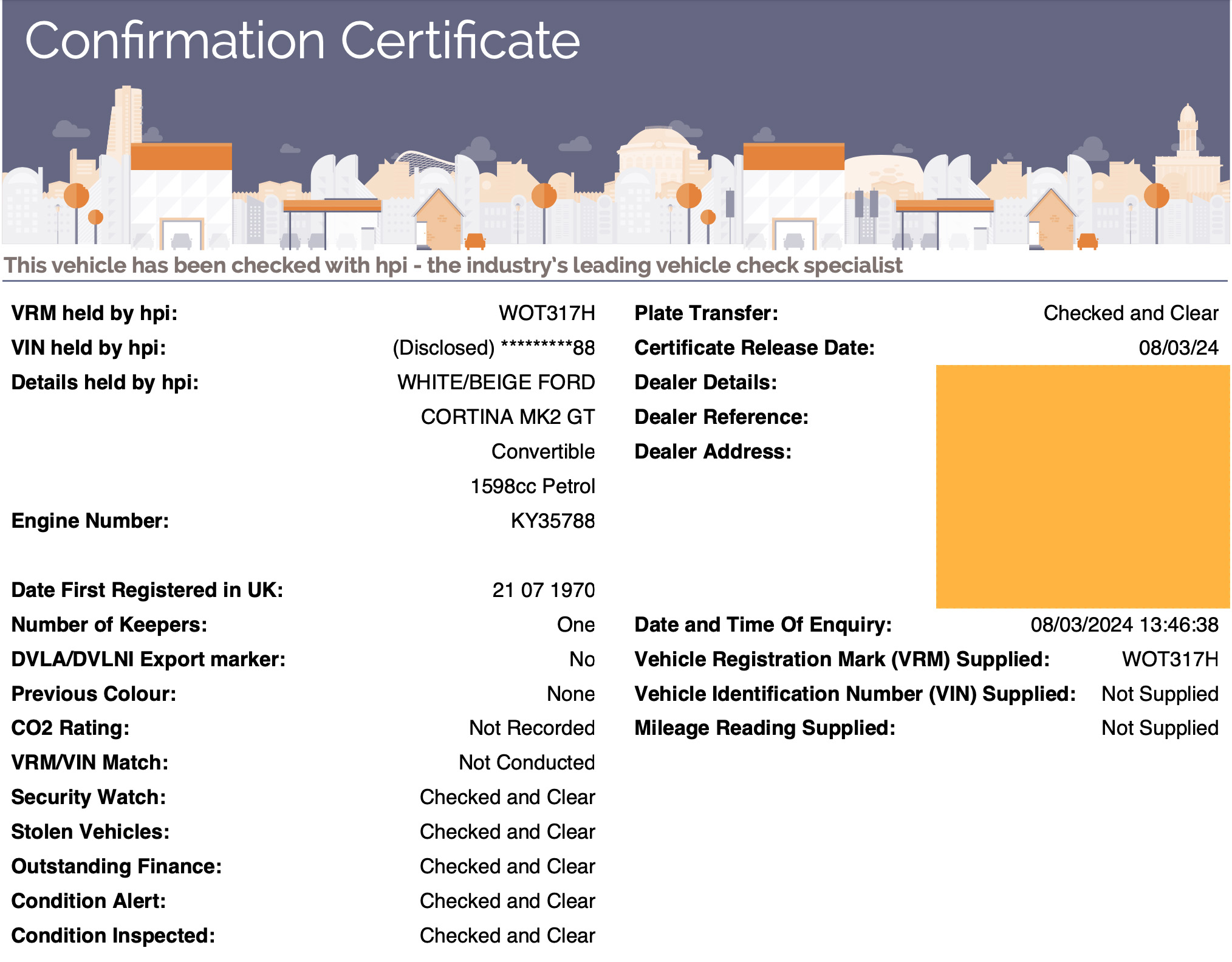Click Condition Alert Checked and Clear result
1232x962 pixels.
tap(507, 901)
